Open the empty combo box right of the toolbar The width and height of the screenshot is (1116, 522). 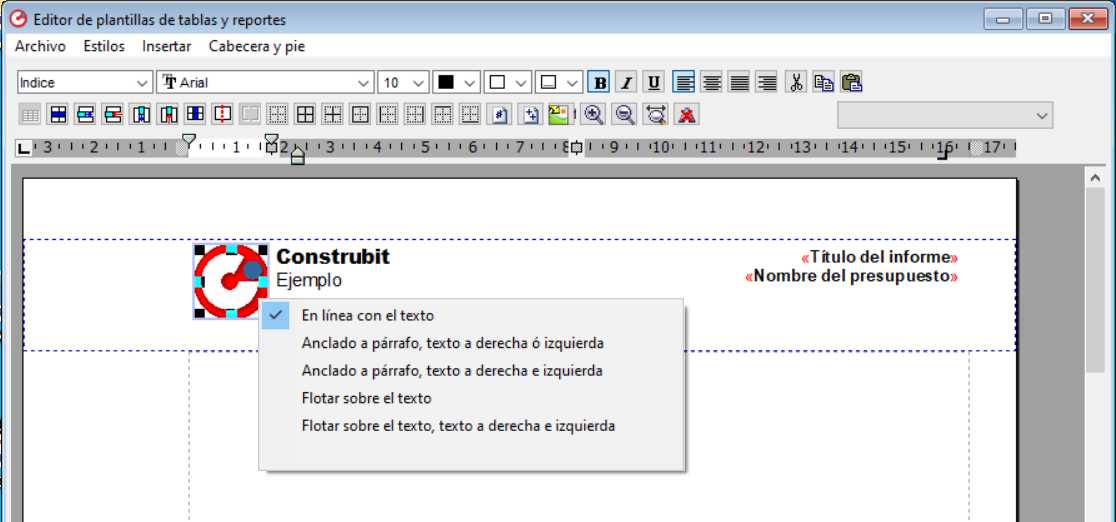(944, 115)
